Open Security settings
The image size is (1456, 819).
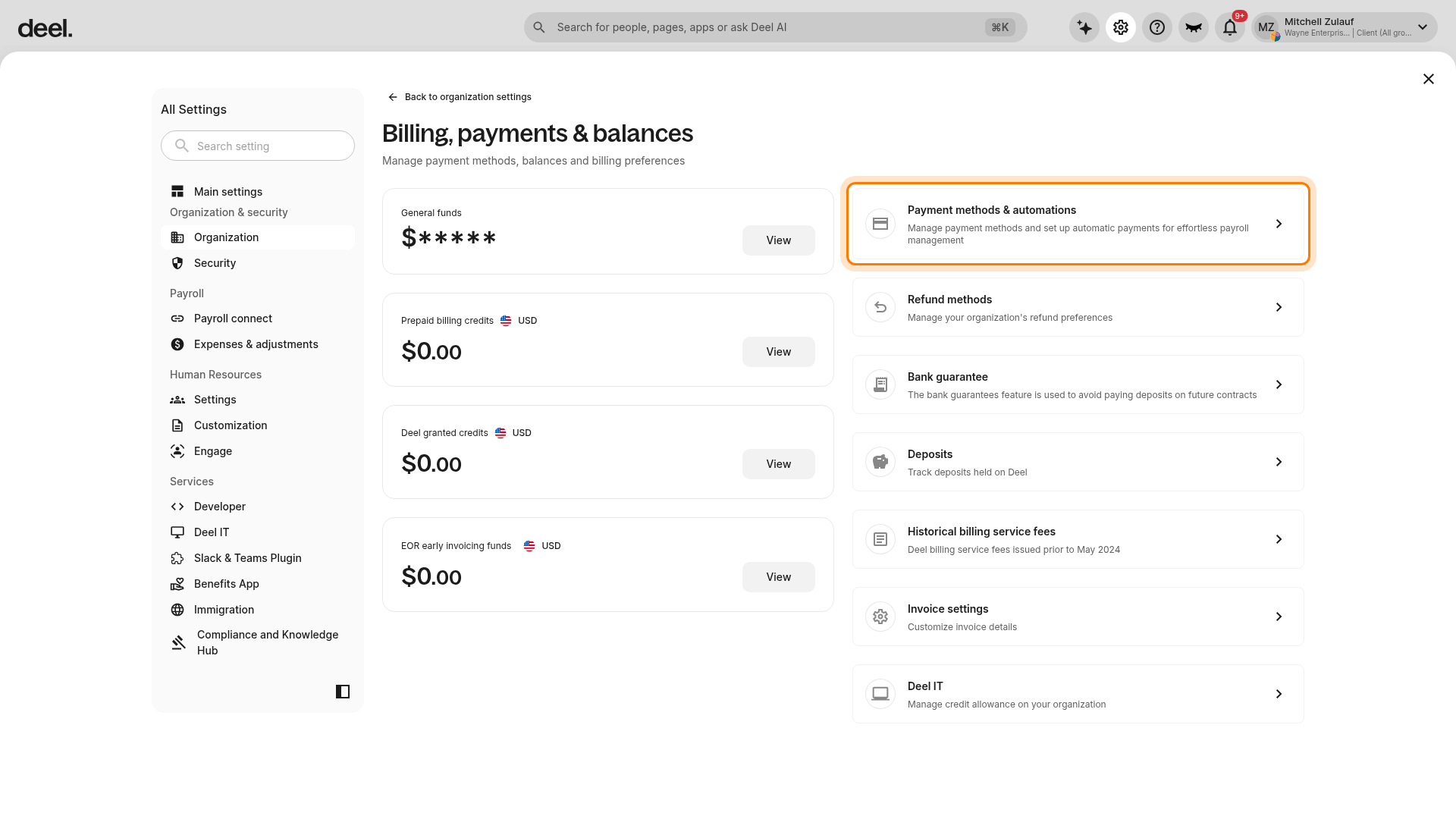pos(258,263)
